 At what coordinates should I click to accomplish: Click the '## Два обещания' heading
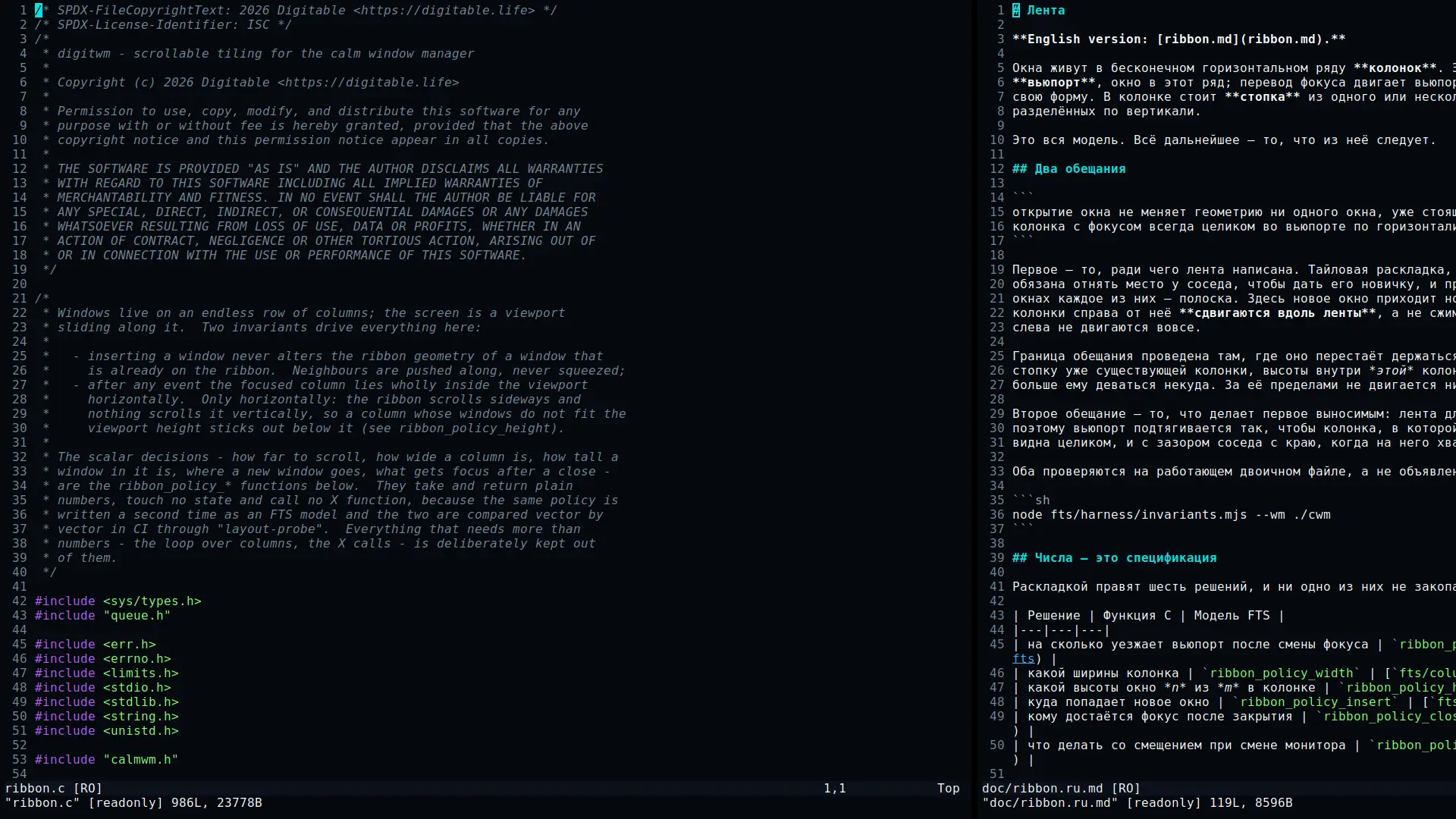1069,168
